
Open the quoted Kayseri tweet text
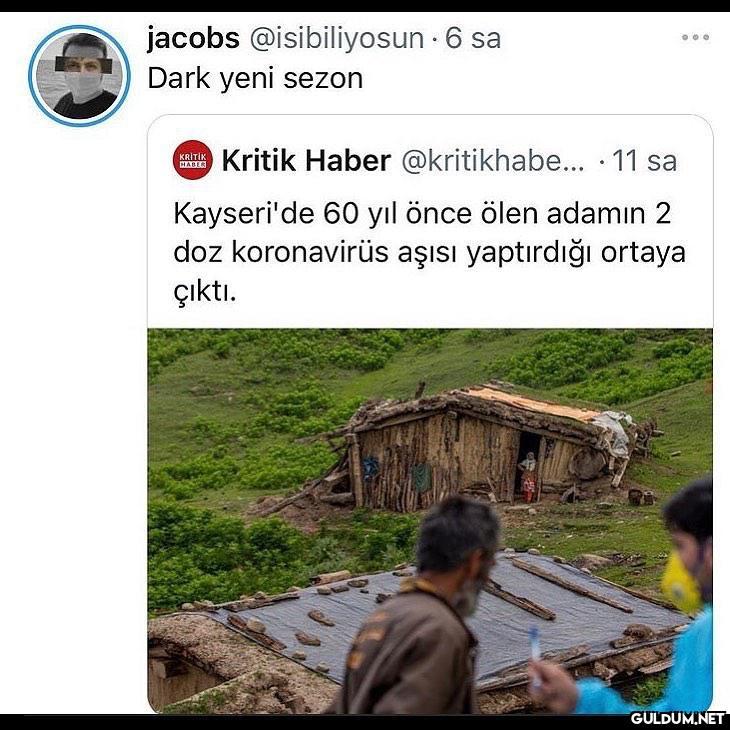[x=429, y=253]
